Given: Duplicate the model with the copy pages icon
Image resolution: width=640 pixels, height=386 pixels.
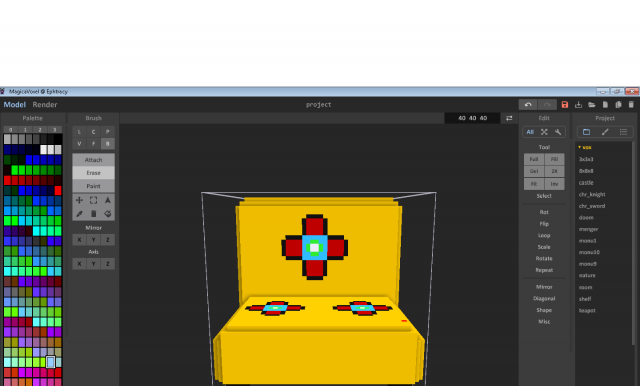Looking at the screenshot, I should tap(618, 105).
